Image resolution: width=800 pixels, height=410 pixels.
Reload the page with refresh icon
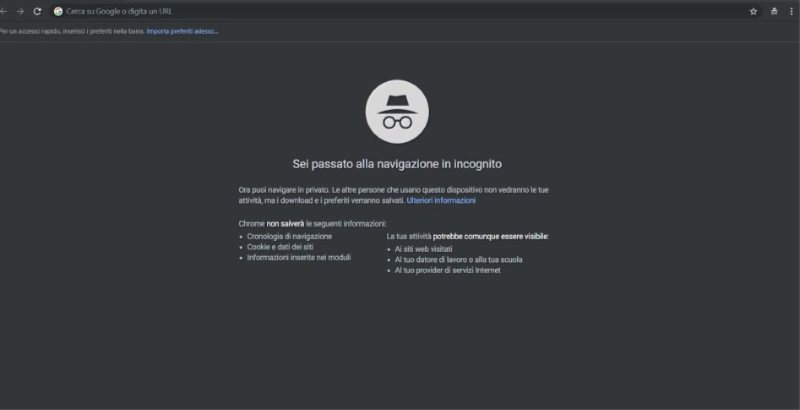(x=37, y=11)
